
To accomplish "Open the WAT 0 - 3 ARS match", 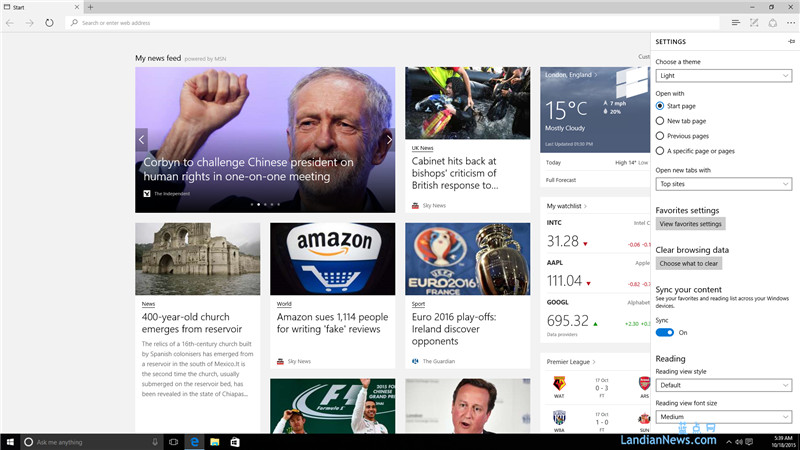I will (597, 388).
